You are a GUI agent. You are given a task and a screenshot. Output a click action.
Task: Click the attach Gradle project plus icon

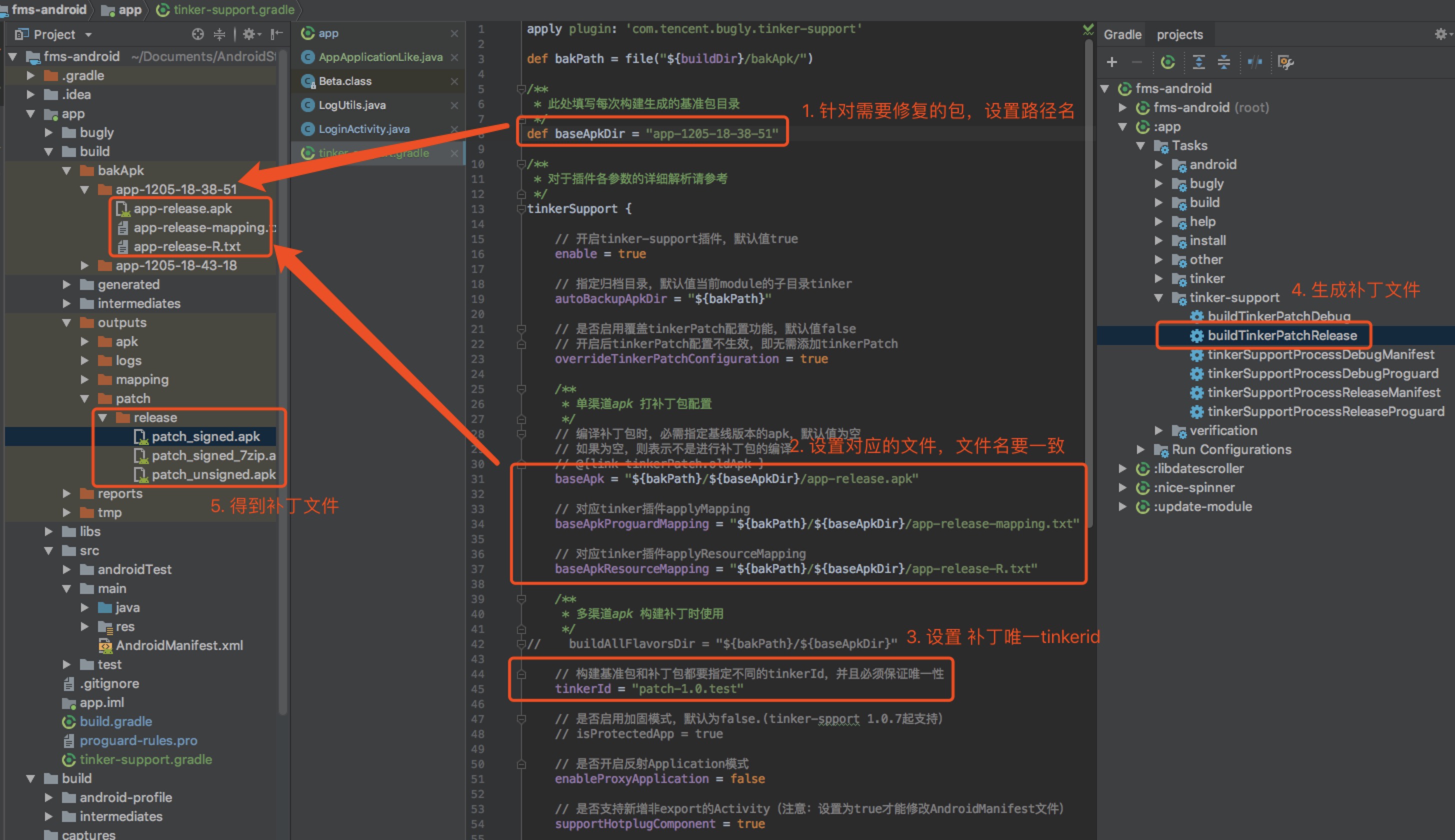[x=1111, y=61]
